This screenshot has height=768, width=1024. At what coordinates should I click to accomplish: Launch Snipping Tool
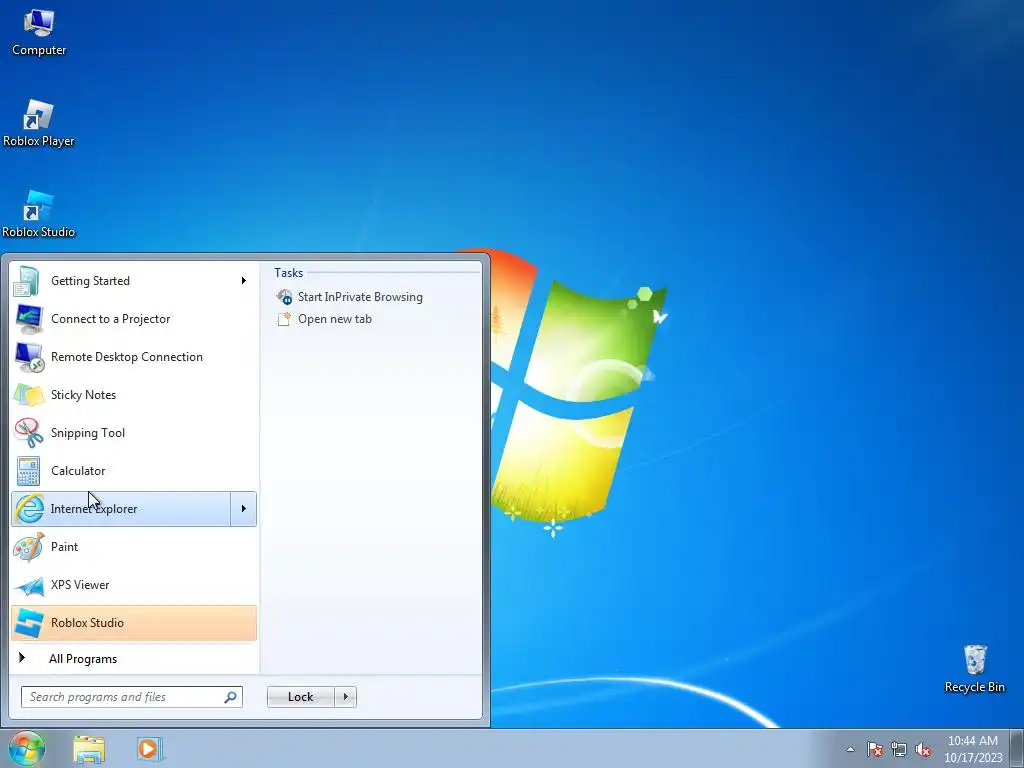point(134,432)
